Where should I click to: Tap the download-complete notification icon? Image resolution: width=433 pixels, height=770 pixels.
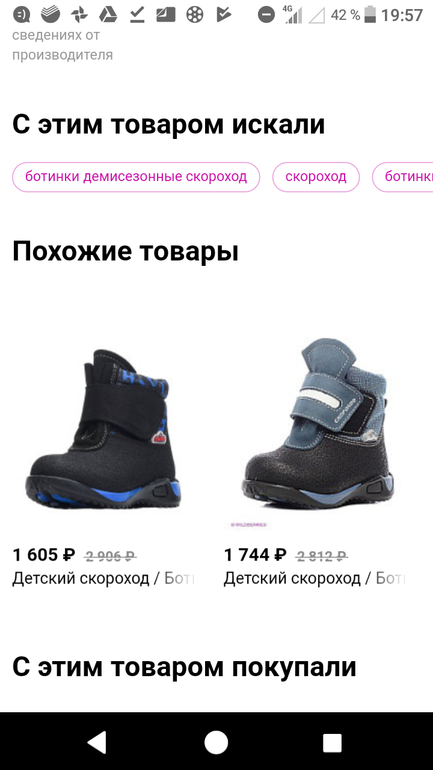(x=137, y=15)
